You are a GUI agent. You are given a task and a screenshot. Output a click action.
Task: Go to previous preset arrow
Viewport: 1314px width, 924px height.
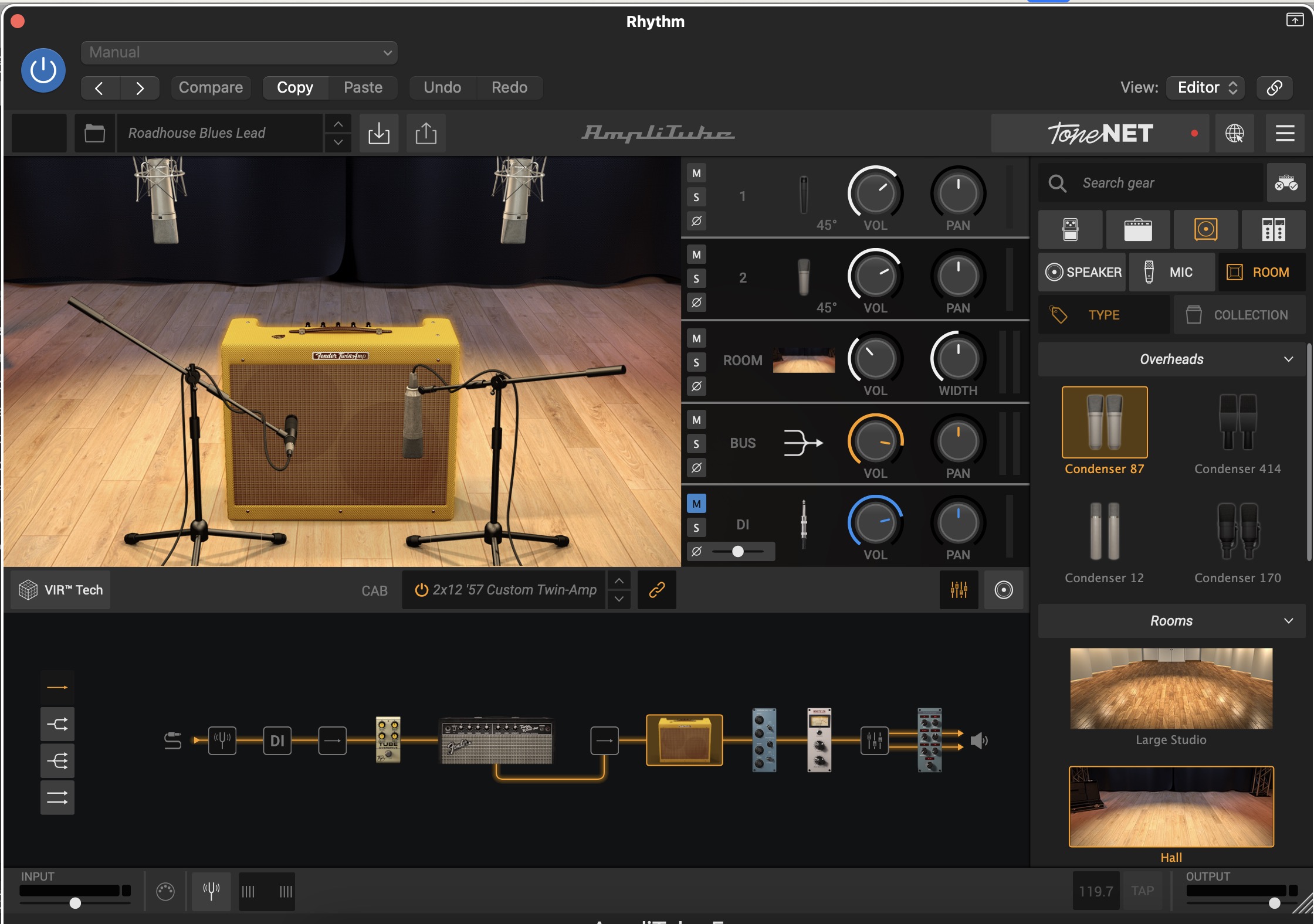100,88
